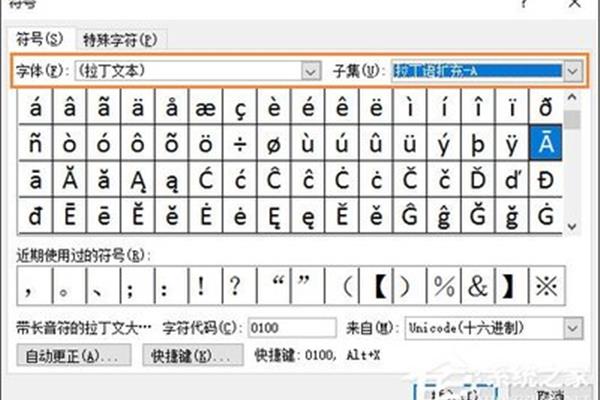Select the ç symbol in the grid
The image size is (600, 400).
pyautogui.click(x=240, y=108)
